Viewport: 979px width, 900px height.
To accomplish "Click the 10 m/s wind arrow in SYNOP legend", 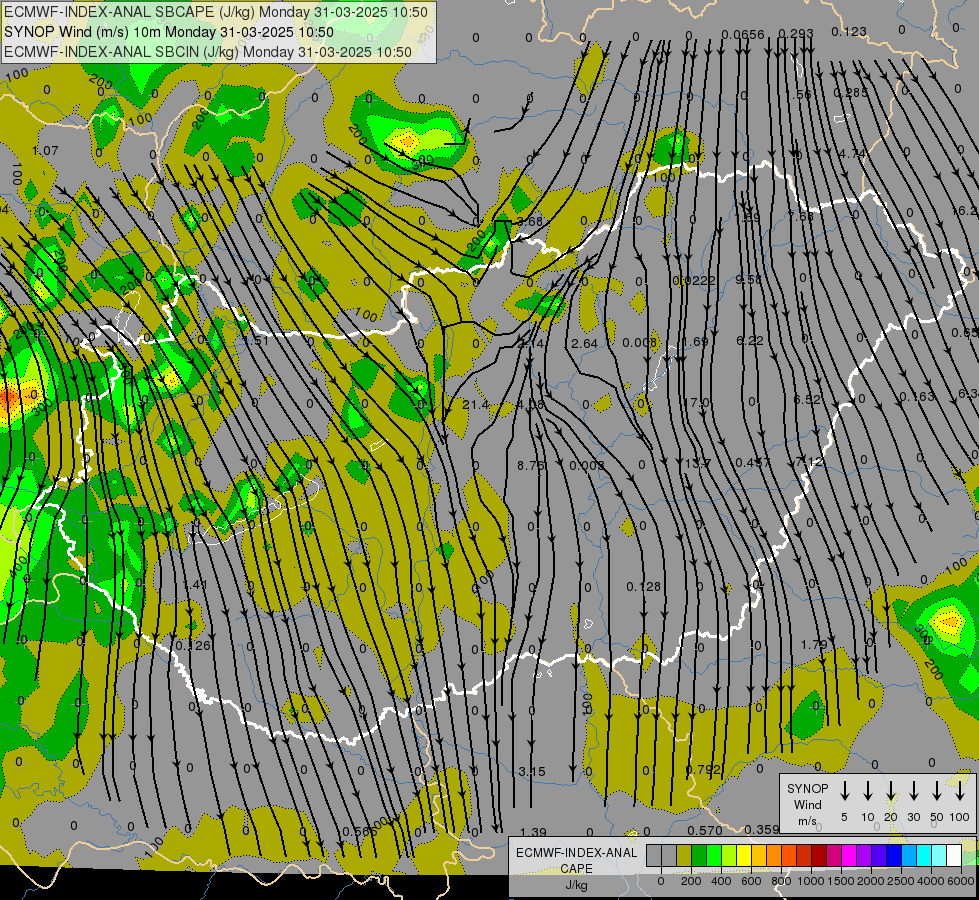I will tap(867, 790).
